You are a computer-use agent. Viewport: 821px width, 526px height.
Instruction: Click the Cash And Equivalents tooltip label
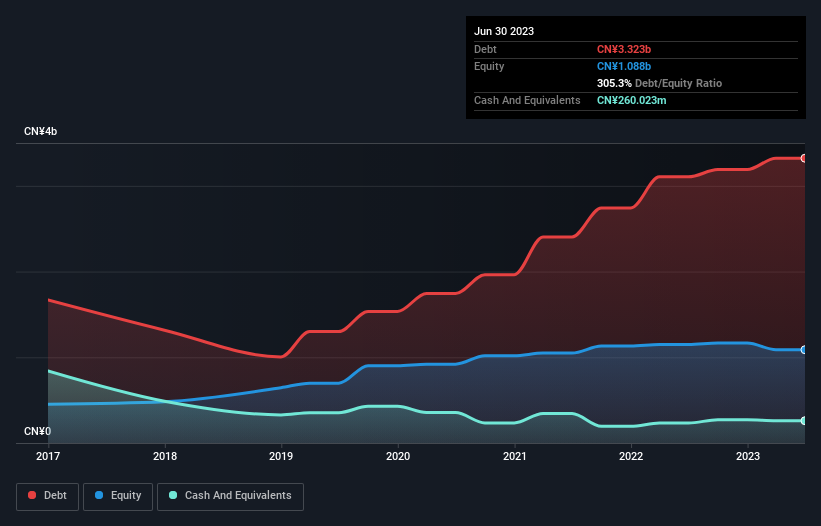point(527,100)
